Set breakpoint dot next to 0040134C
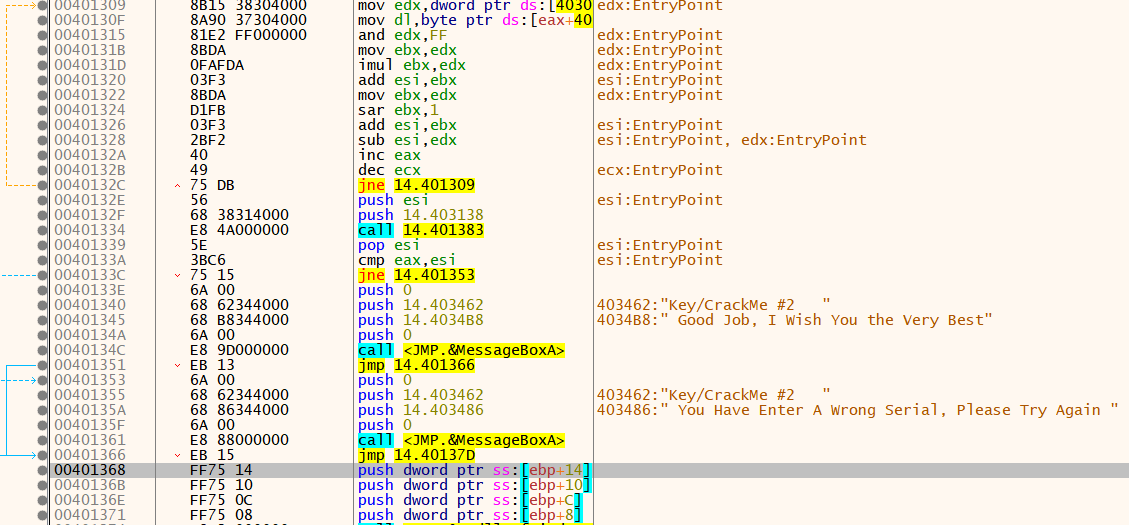The height and width of the screenshot is (525, 1129). 42,350
